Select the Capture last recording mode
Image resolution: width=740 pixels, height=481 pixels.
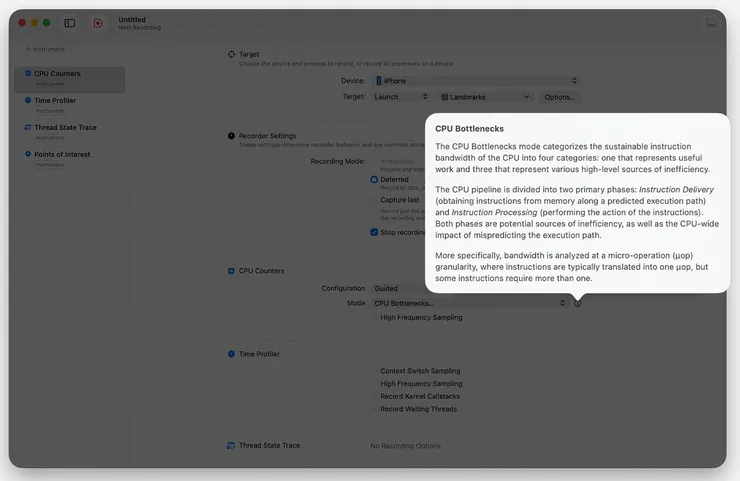(400, 200)
